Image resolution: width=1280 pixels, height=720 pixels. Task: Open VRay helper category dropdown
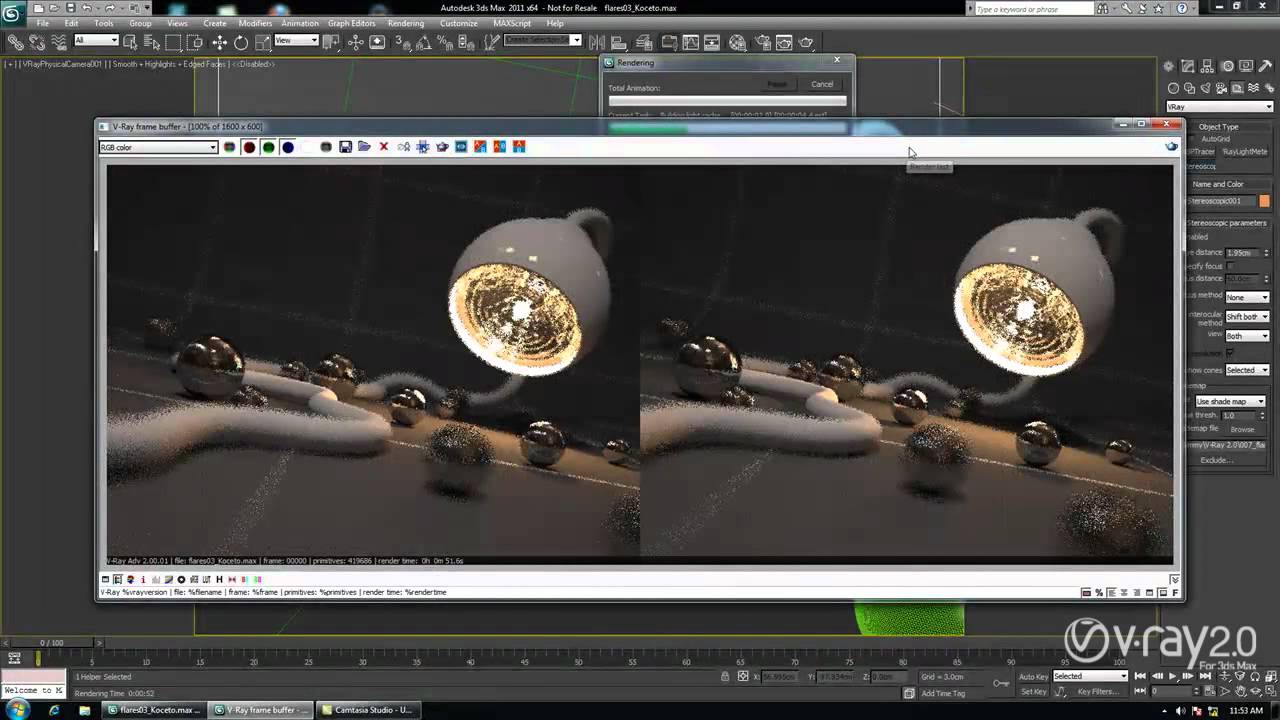coord(1220,107)
